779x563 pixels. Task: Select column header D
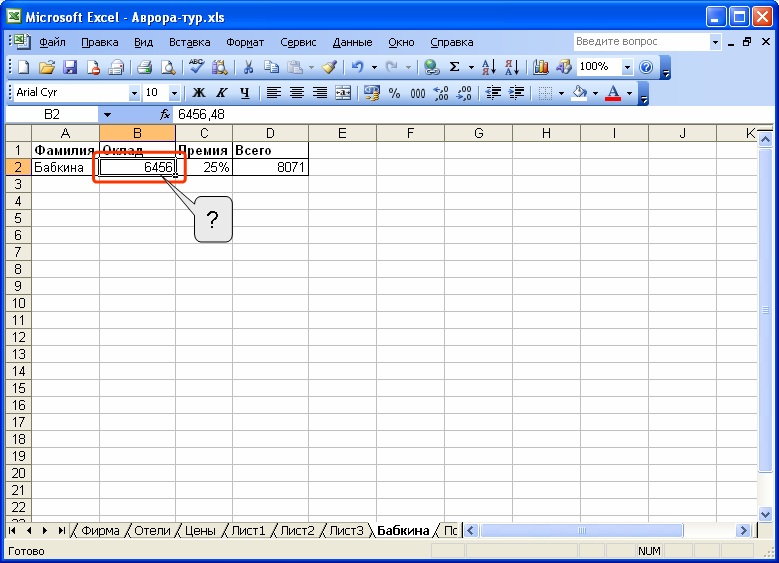270,133
